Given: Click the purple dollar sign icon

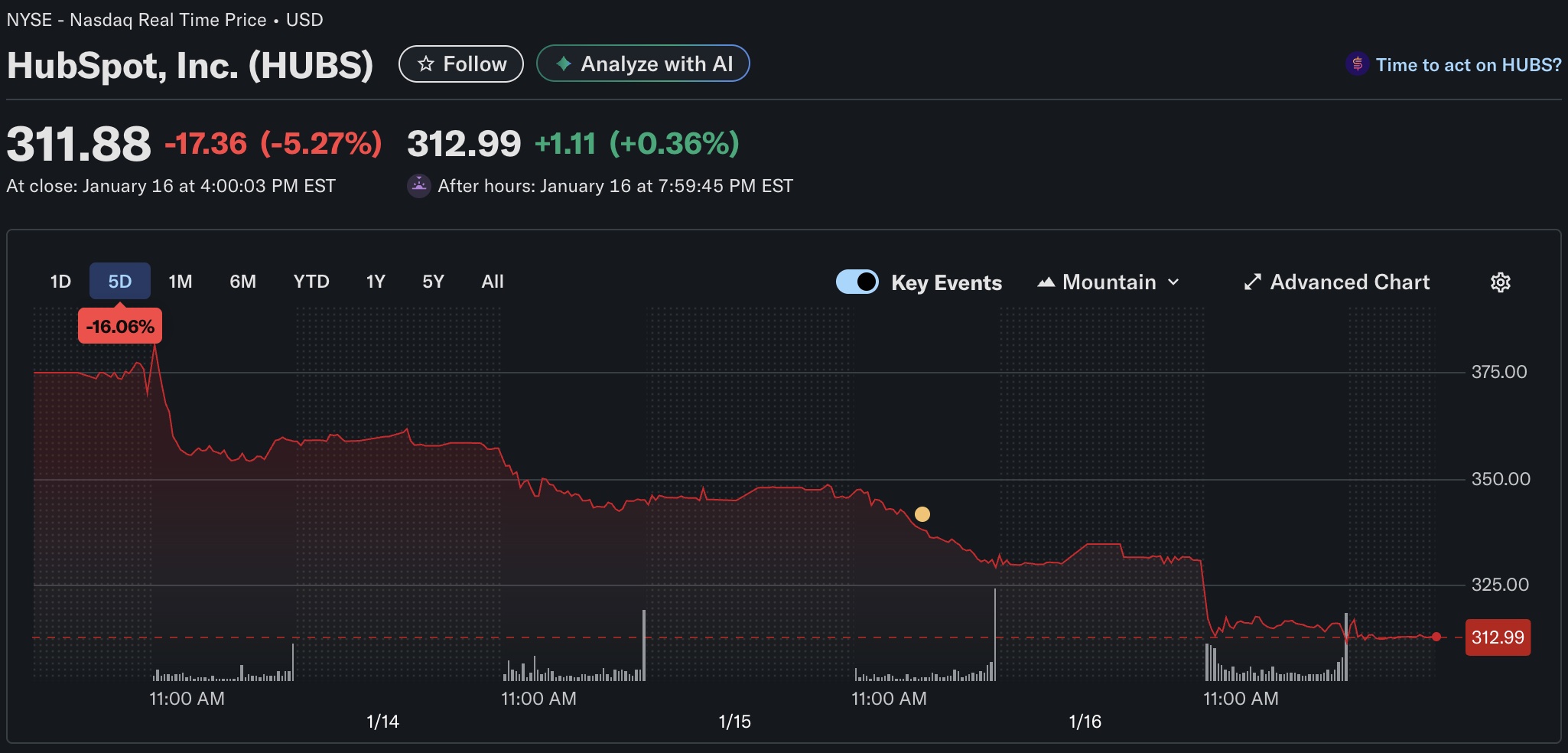Looking at the screenshot, I should pos(1357,64).
